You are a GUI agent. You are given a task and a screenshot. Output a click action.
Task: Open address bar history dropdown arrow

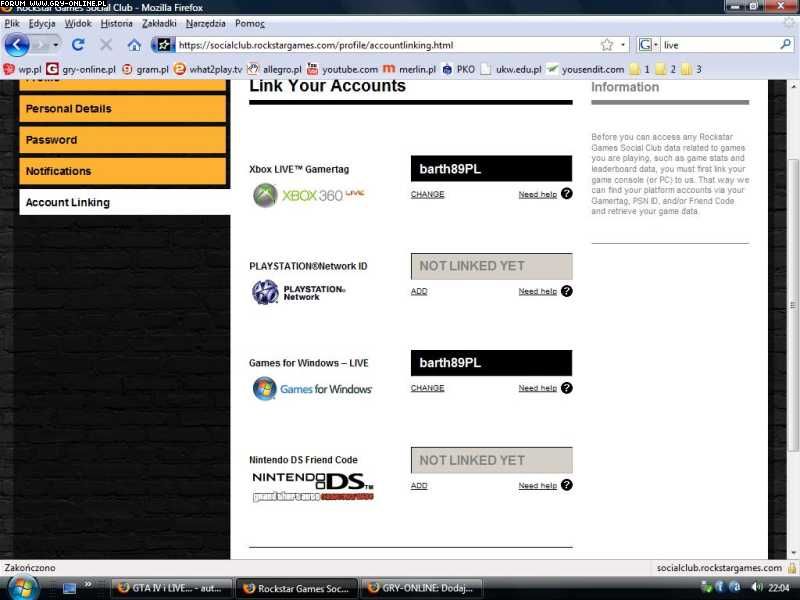[x=623, y=45]
